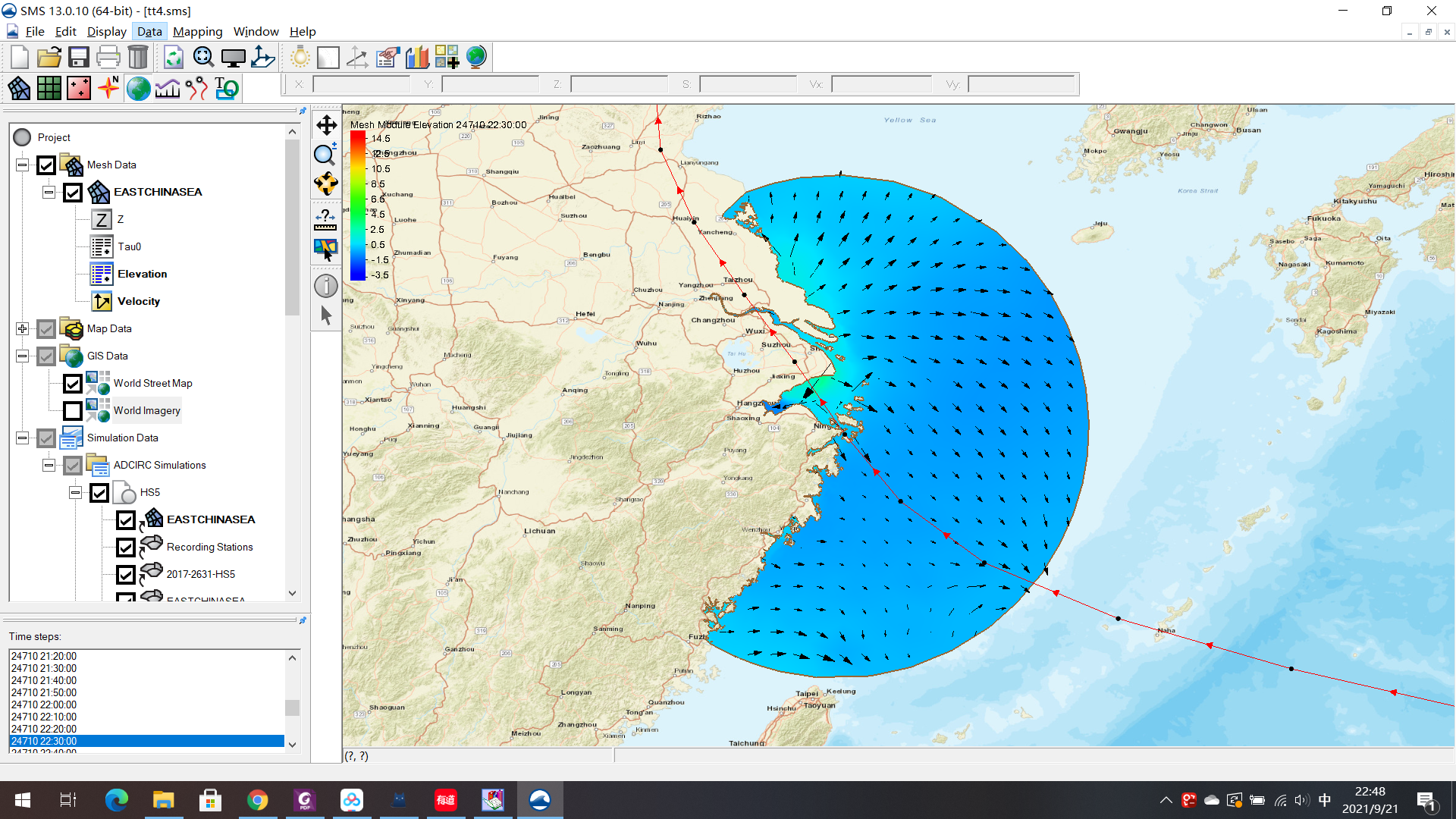This screenshot has height=819, width=1456.
Task: Collapse the Mesh Data tree
Action: pyautogui.click(x=23, y=165)
